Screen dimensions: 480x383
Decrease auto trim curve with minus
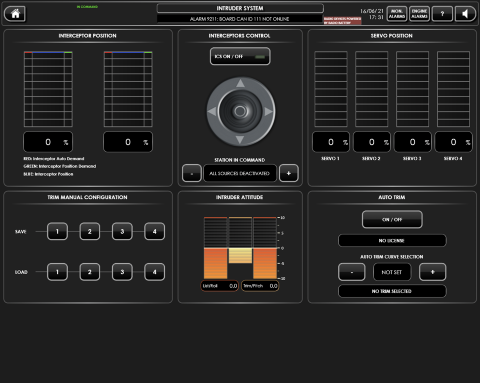[352, 272]
